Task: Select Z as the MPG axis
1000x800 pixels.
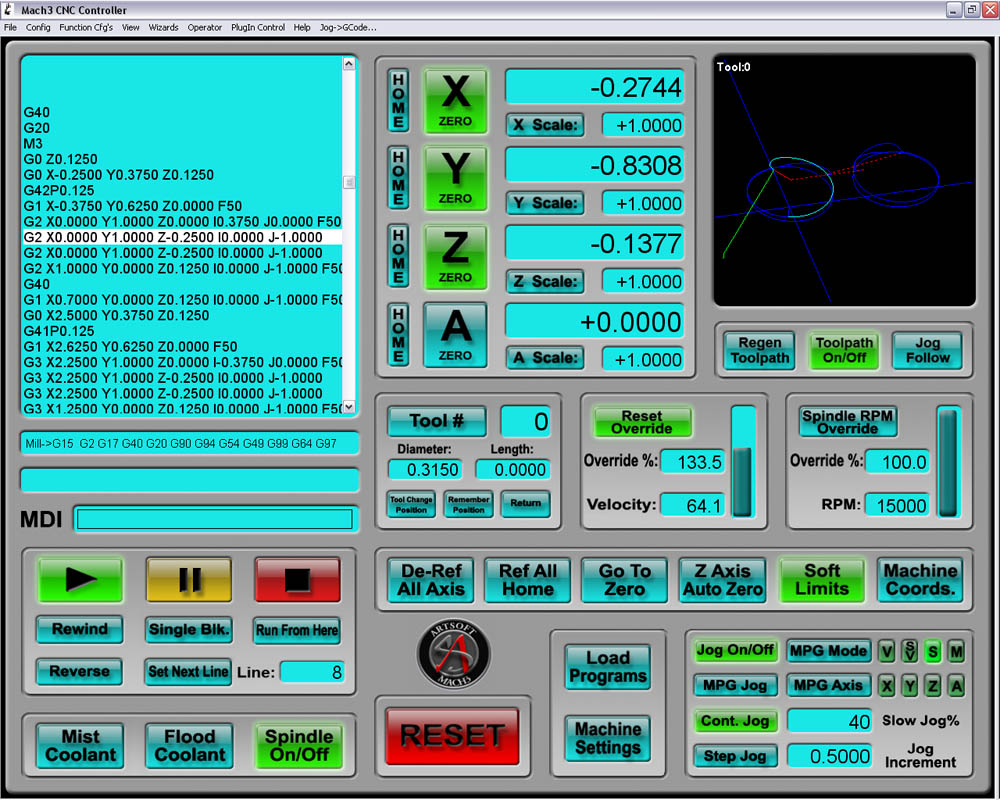Action: tap(933, 686)
